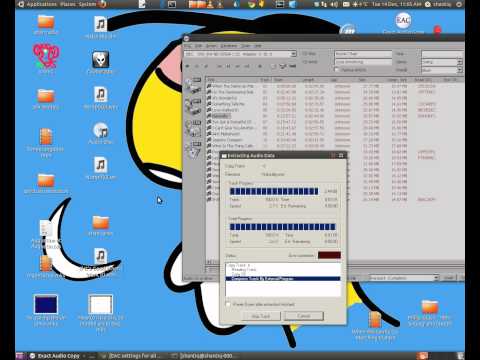Viewport: 480px width, 360px height.
Task: Click the EAC desktop shortcut icon
Action: (x=403, y=21)
